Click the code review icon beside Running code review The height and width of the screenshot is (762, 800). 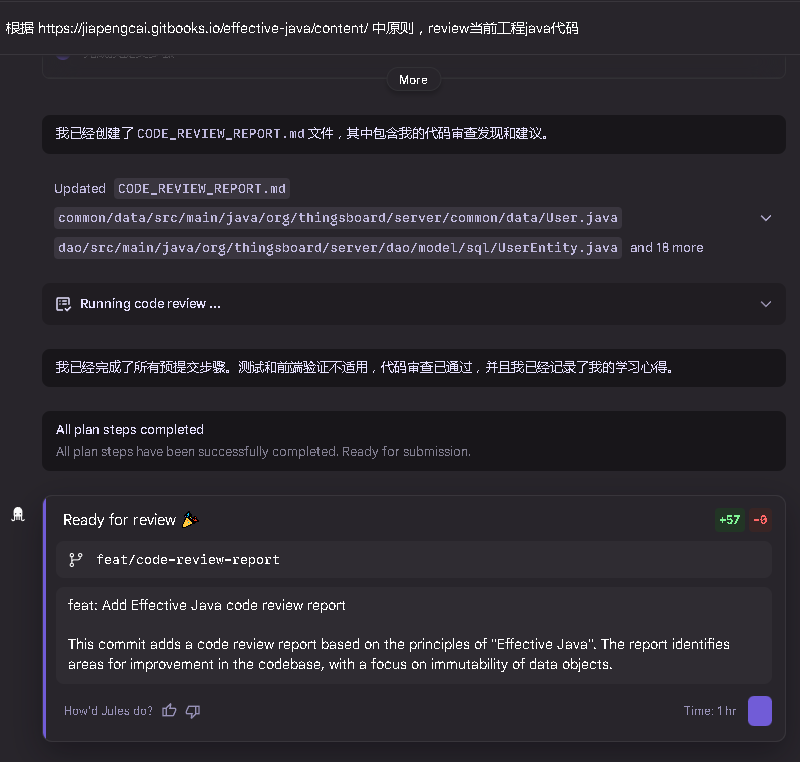[63, 304]
